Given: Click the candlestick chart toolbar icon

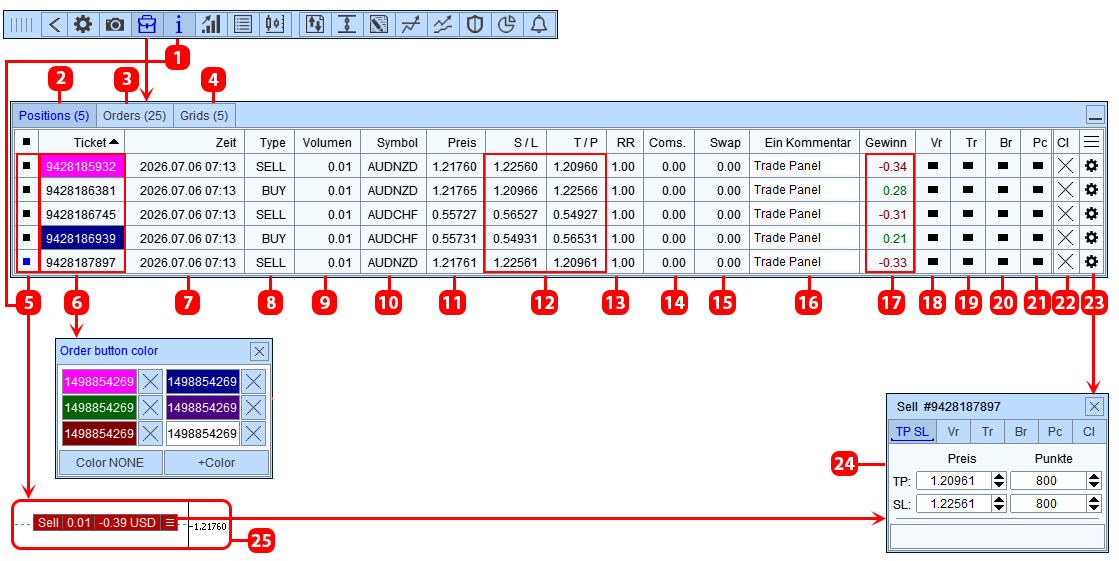Looking at the screenshot, I should tap(275, 24).
